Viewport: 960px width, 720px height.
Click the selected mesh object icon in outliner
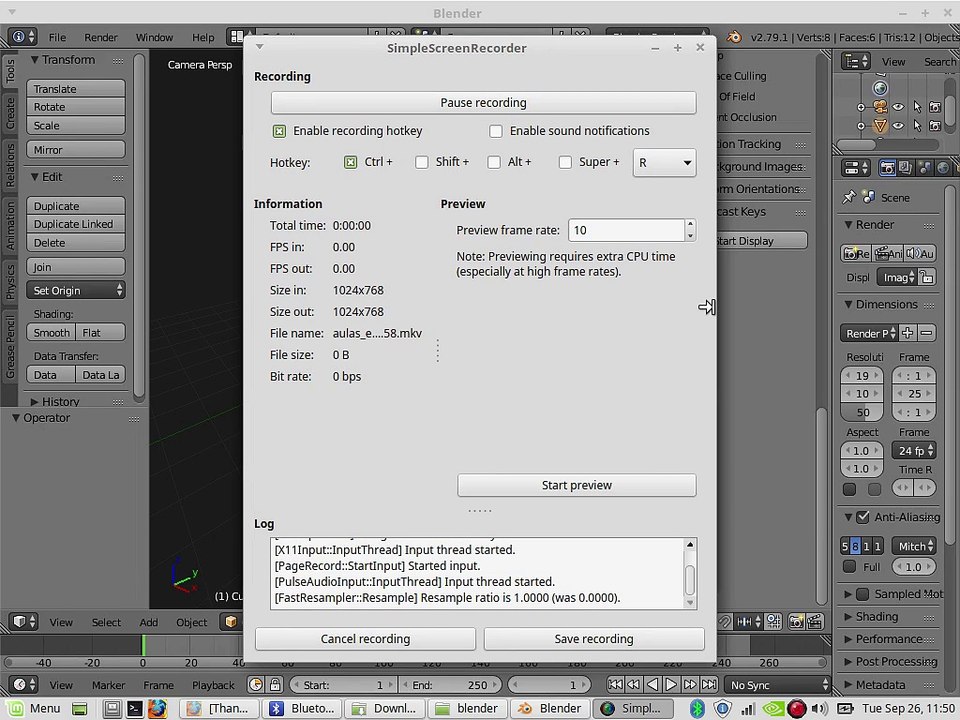[880, 126]
